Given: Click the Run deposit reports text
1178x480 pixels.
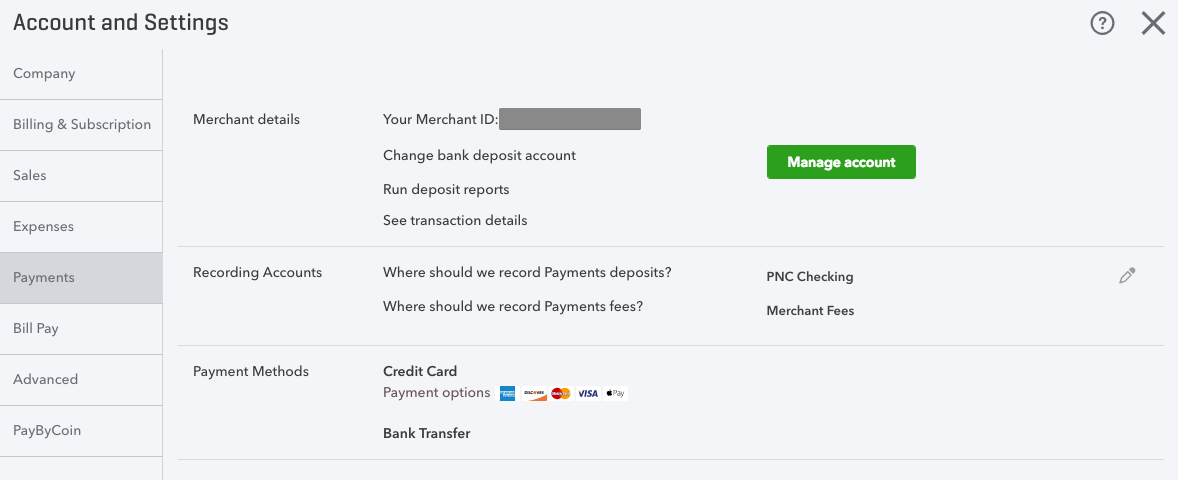Looking at the screenshot, I should click(x=446, y=189).
